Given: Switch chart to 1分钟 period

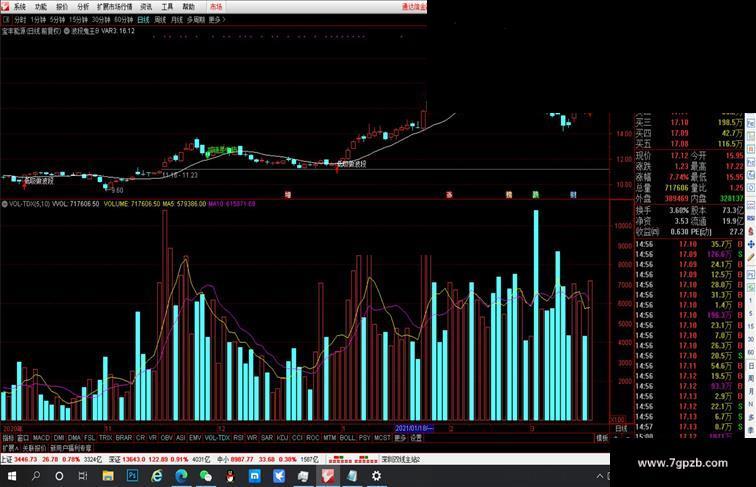Looking at the screenshot, I should click(x=38, y=20).
